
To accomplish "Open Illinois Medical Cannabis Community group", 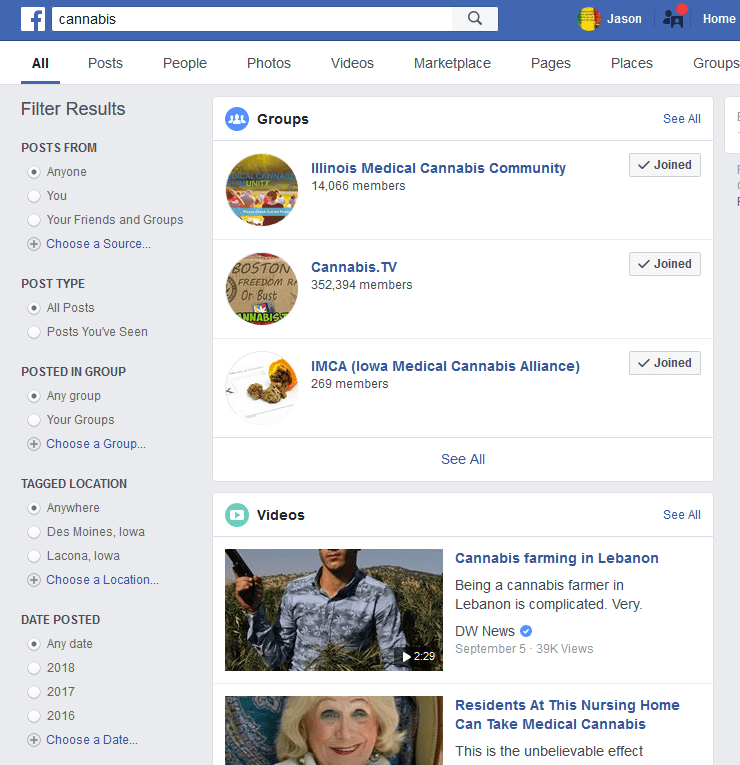I will coord(438,168).
